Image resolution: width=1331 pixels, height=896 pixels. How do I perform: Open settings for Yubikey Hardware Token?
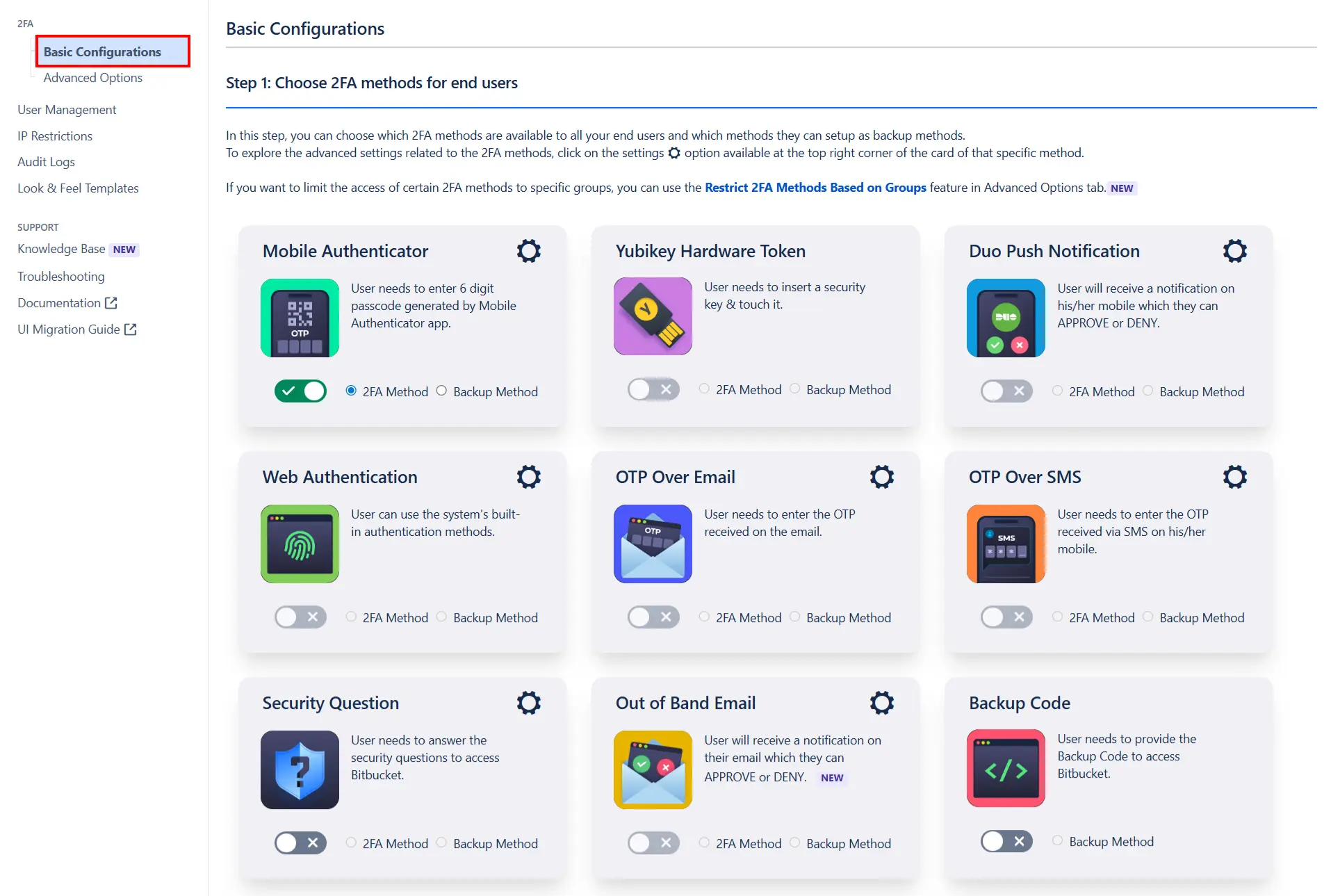click(x=881, y=251)
